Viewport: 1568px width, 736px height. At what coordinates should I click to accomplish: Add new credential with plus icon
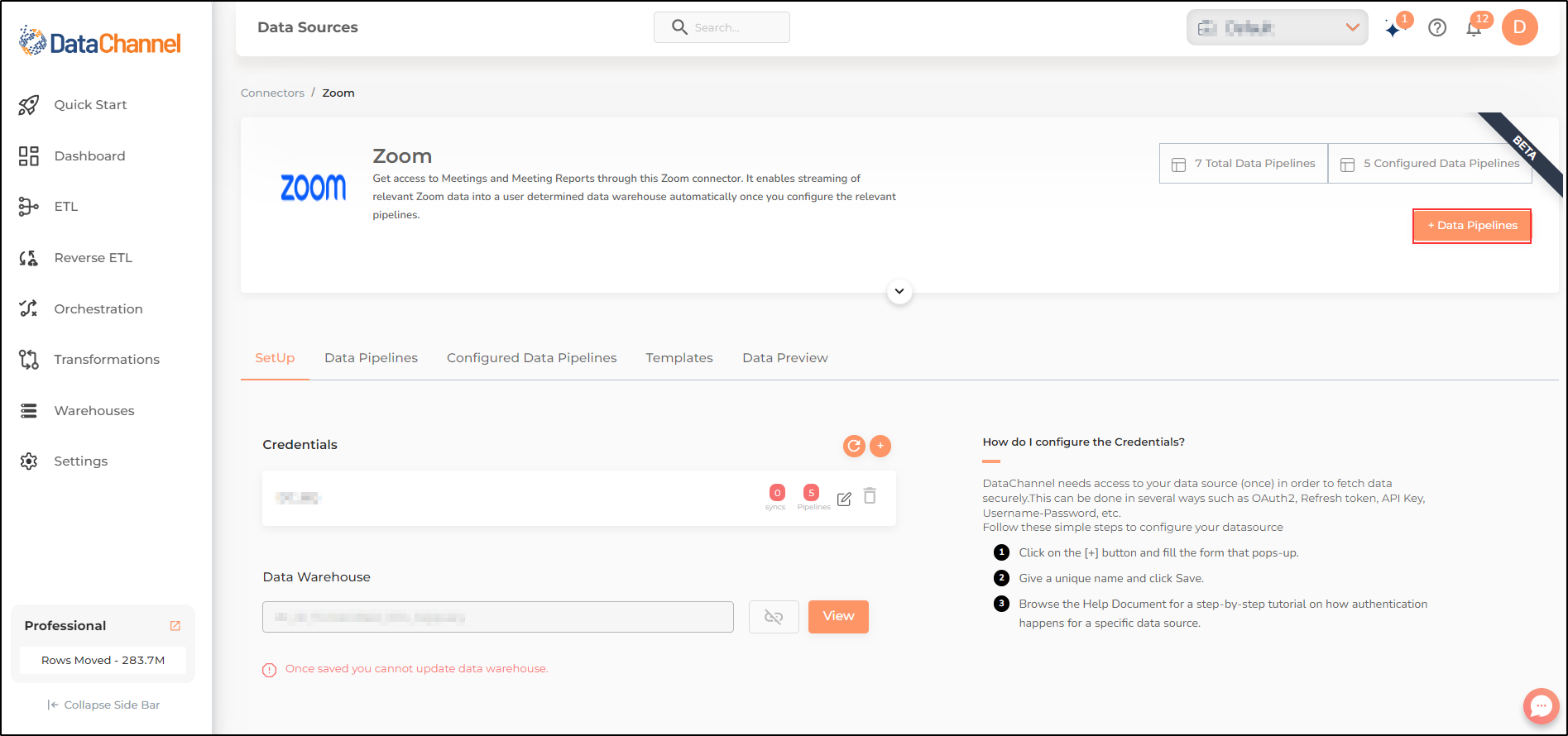point(880,446)
